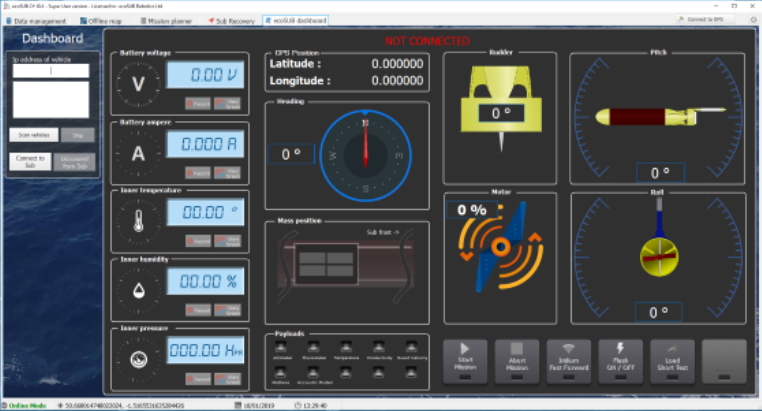Image resolution: width=762 pixels, height=411 pixels.
Task: Click Record under Battery voltage
Action: click(197, 103)
